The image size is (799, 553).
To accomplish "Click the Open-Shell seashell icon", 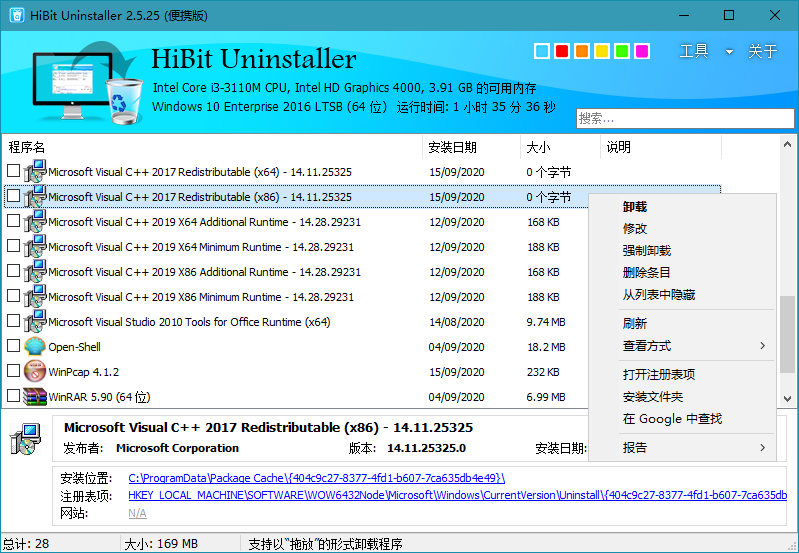I will [35, 346].
